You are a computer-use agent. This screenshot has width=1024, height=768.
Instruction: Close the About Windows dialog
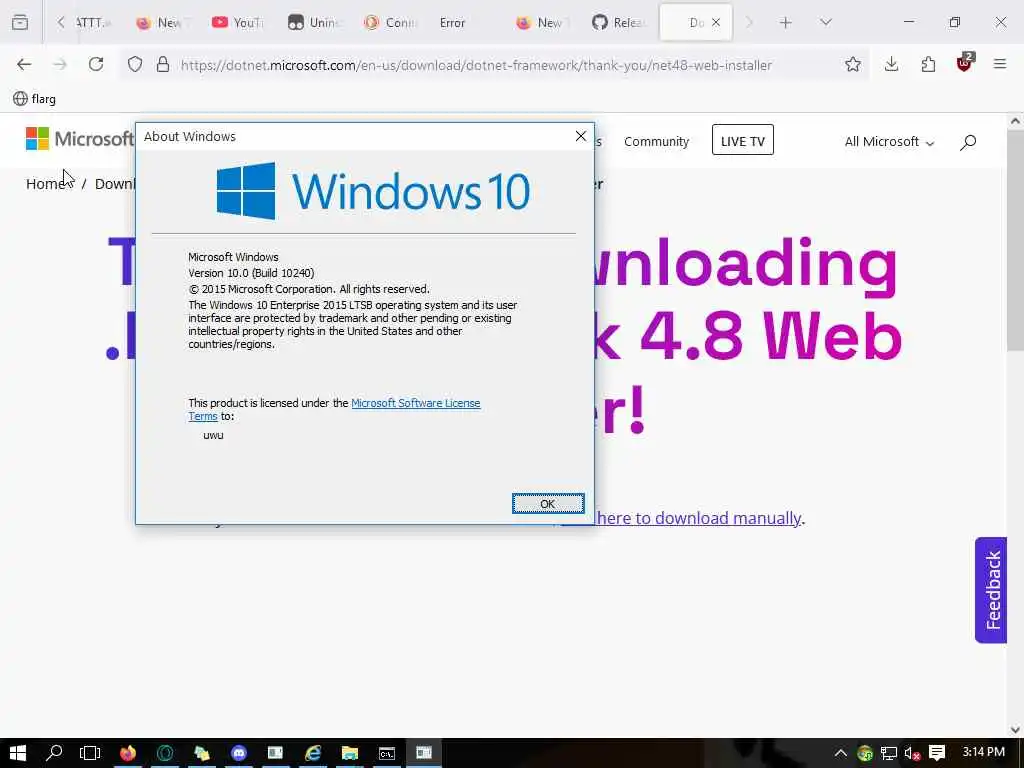pyautogui.click(x=581, y=136)
